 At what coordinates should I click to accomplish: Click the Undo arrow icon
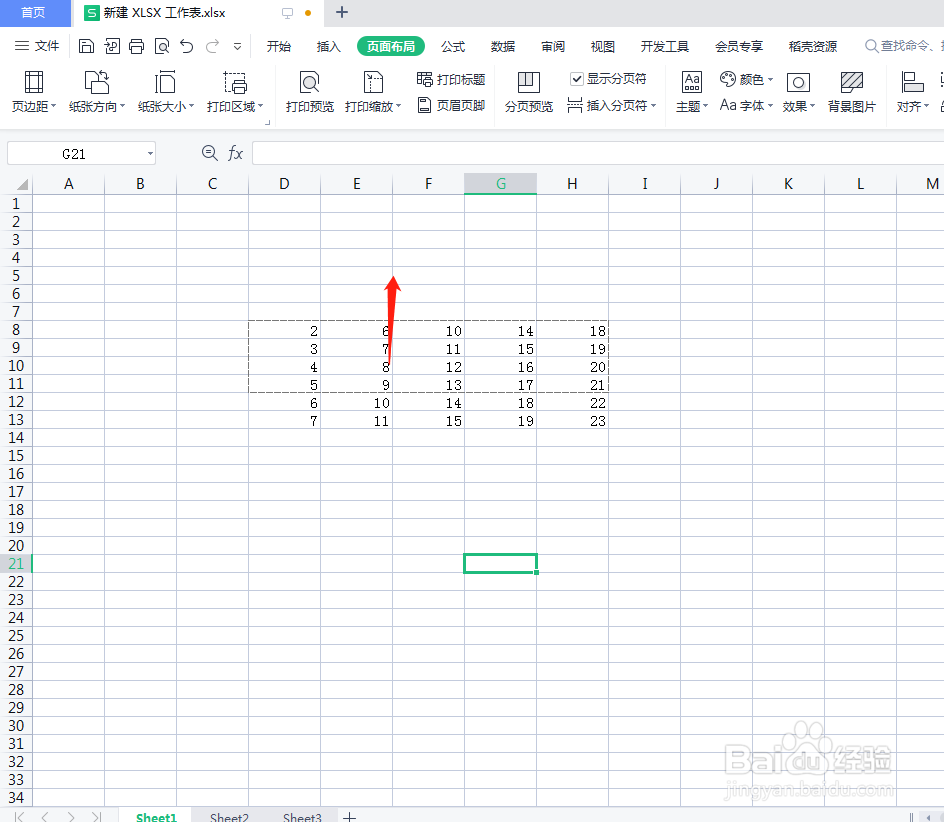click(187, 46)
